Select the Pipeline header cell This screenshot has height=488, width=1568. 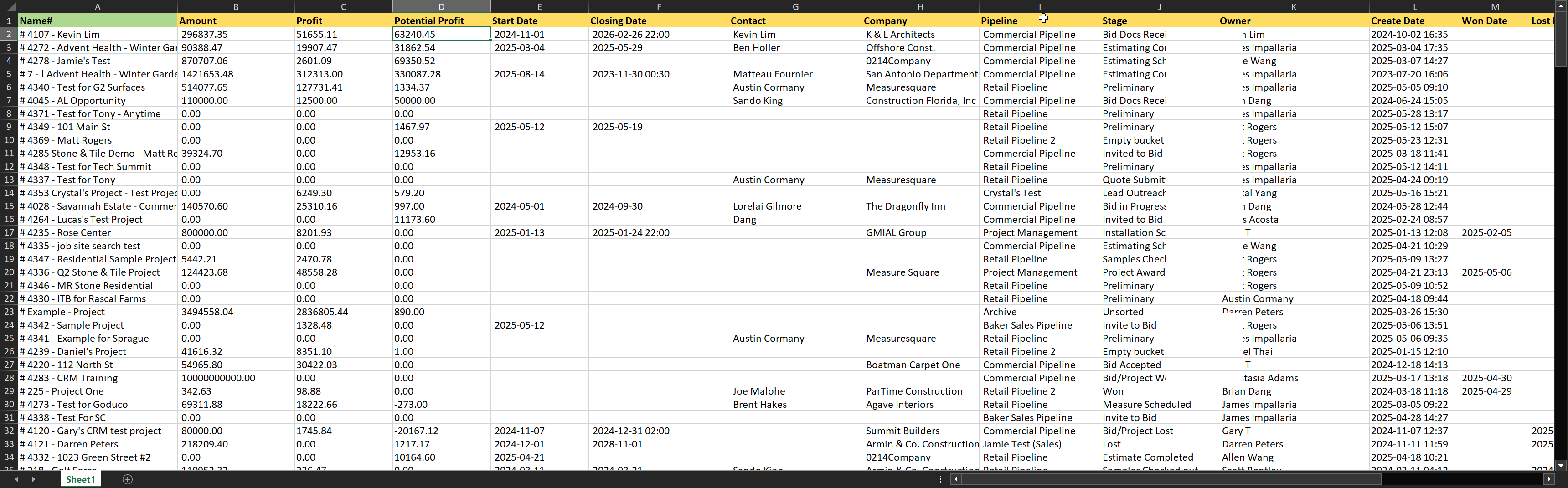1040,21
